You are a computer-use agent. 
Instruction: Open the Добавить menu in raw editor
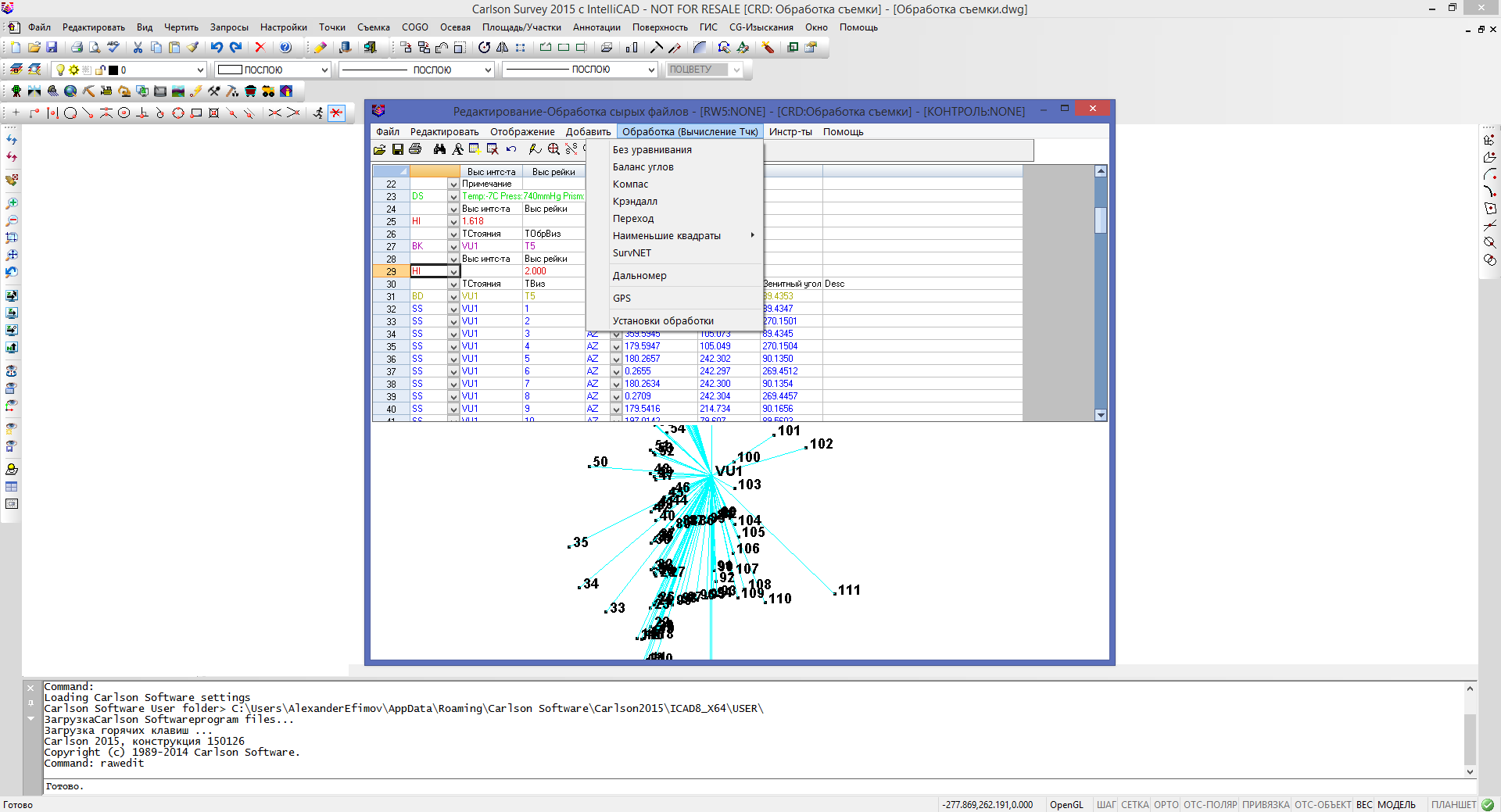point(589,131)
